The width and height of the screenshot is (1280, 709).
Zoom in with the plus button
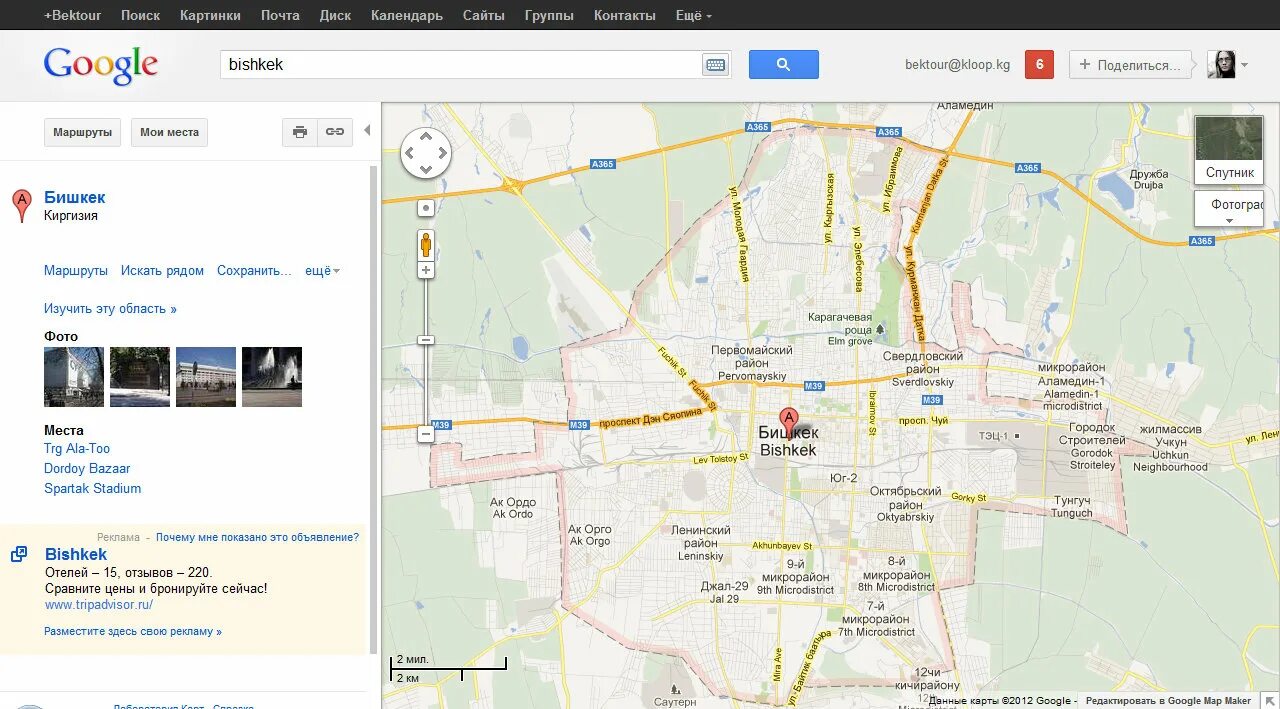(426, 270)
